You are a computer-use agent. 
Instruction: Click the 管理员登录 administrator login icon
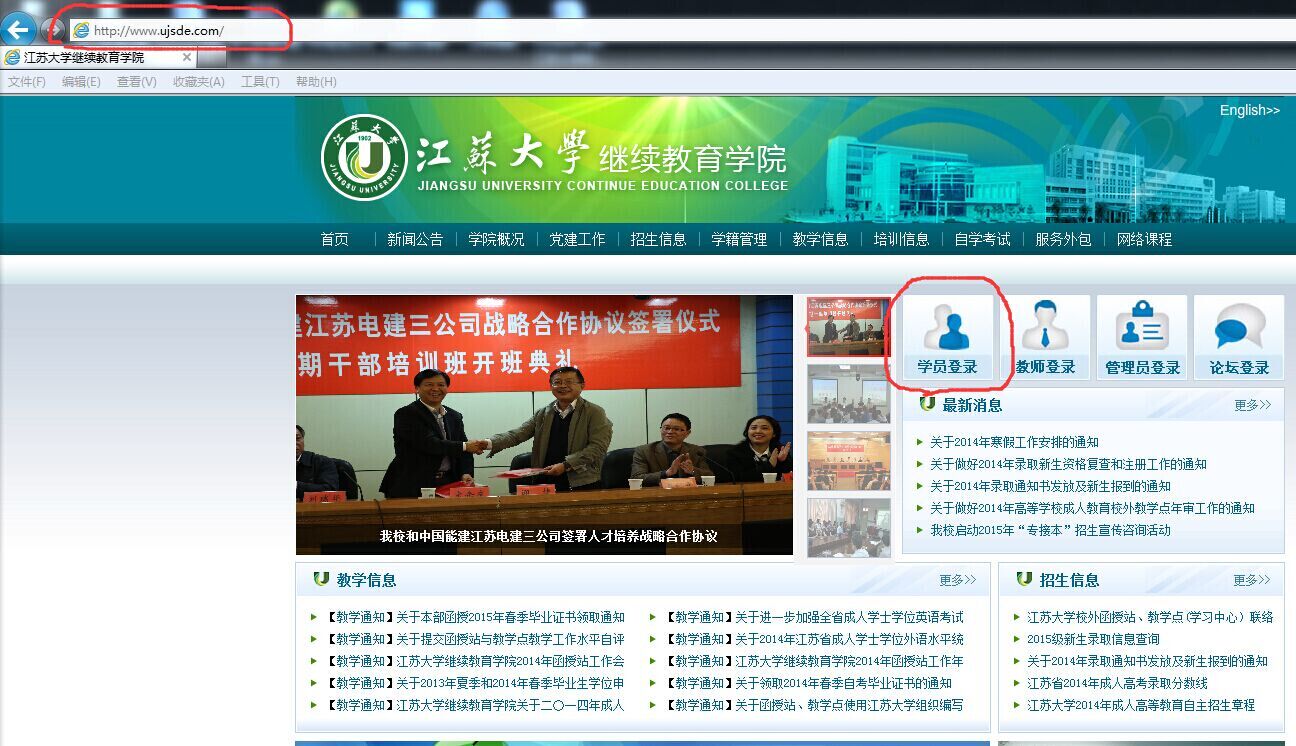1142,338
